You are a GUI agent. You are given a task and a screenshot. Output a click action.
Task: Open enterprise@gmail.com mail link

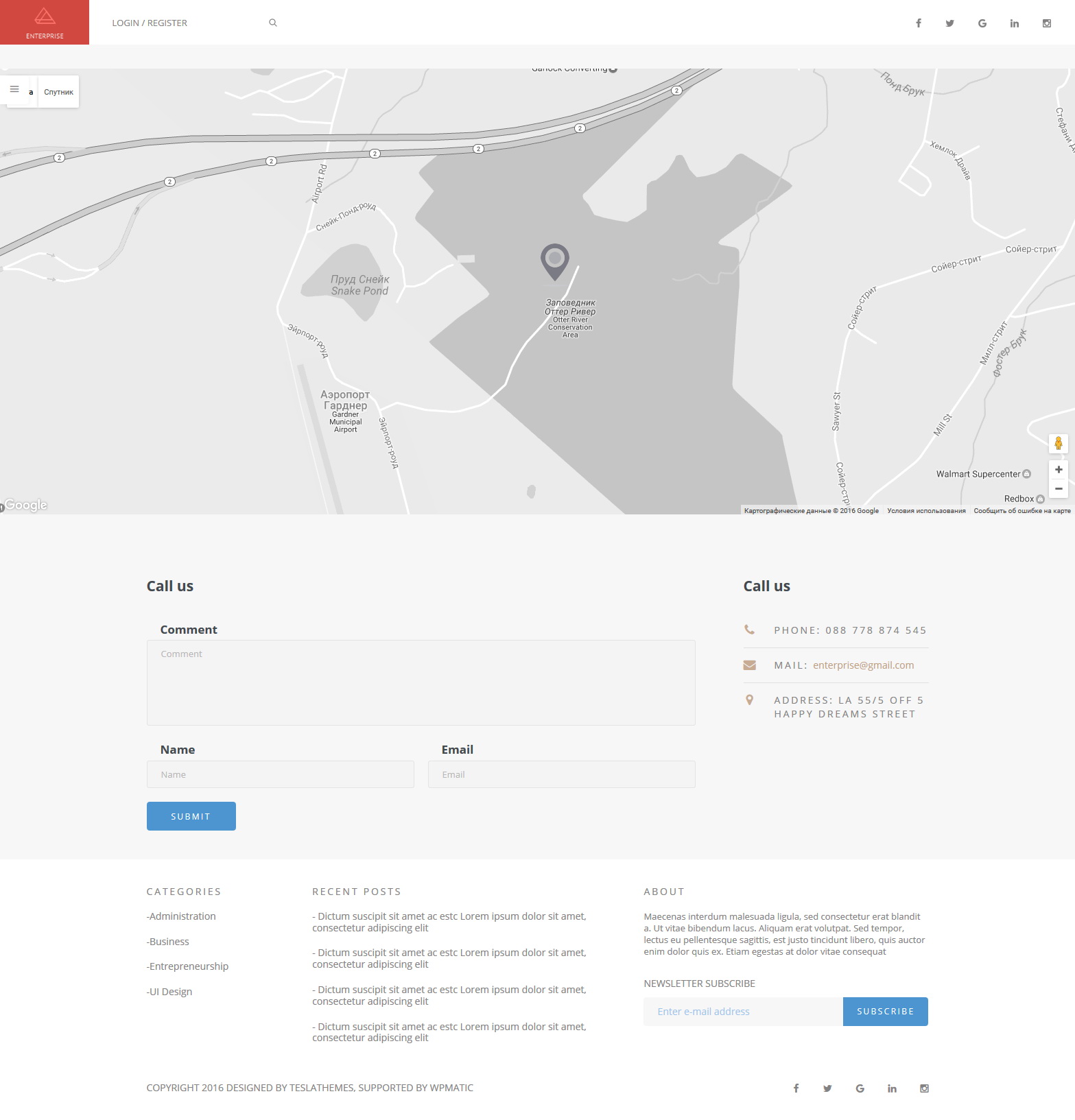pyautogui.click(x=863, y=665)
